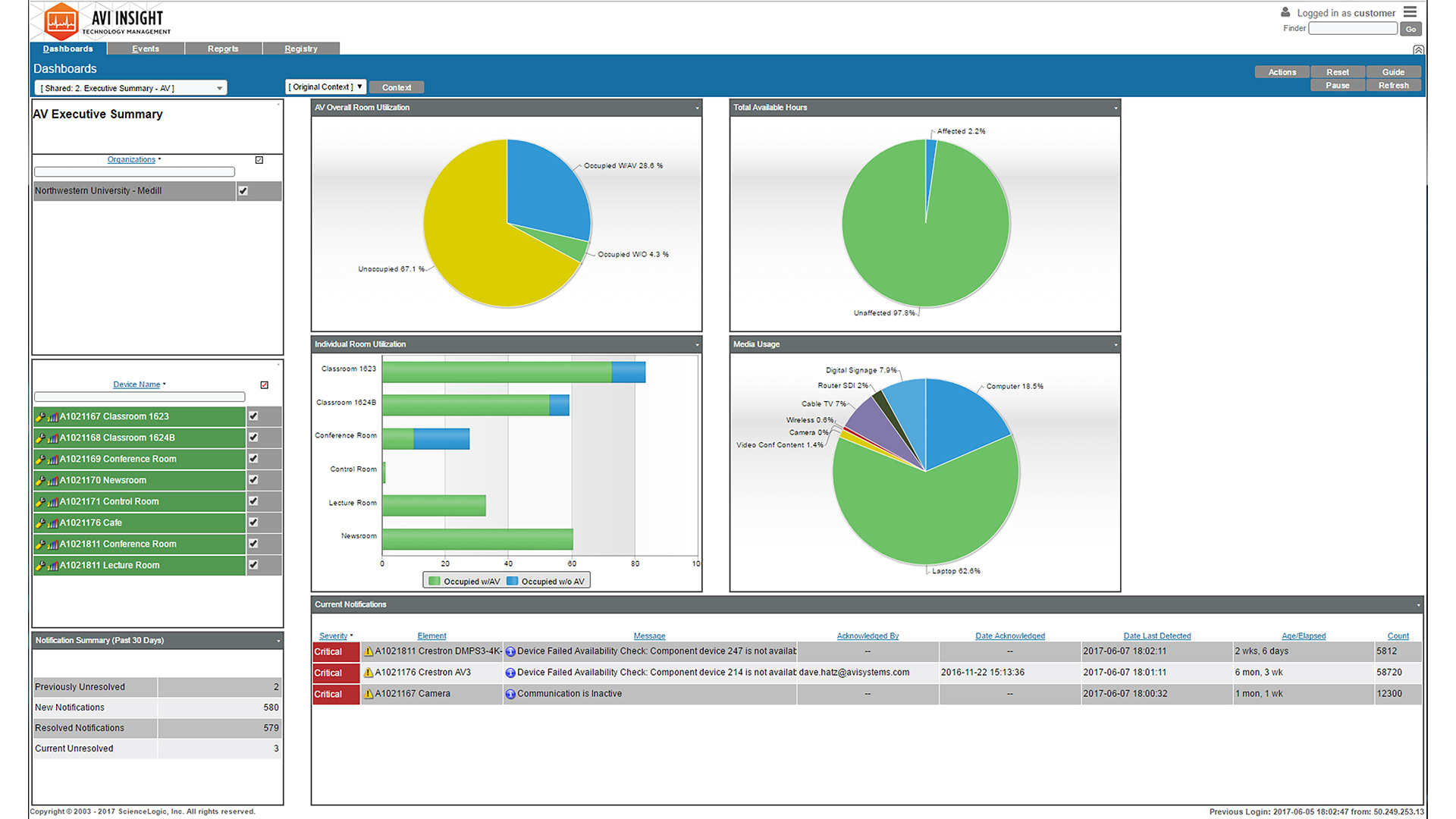Click wrench icon for A1021169 Conference Room
Image resolution: width=1456 pixels, height=819 pixels.
point(40,459)
